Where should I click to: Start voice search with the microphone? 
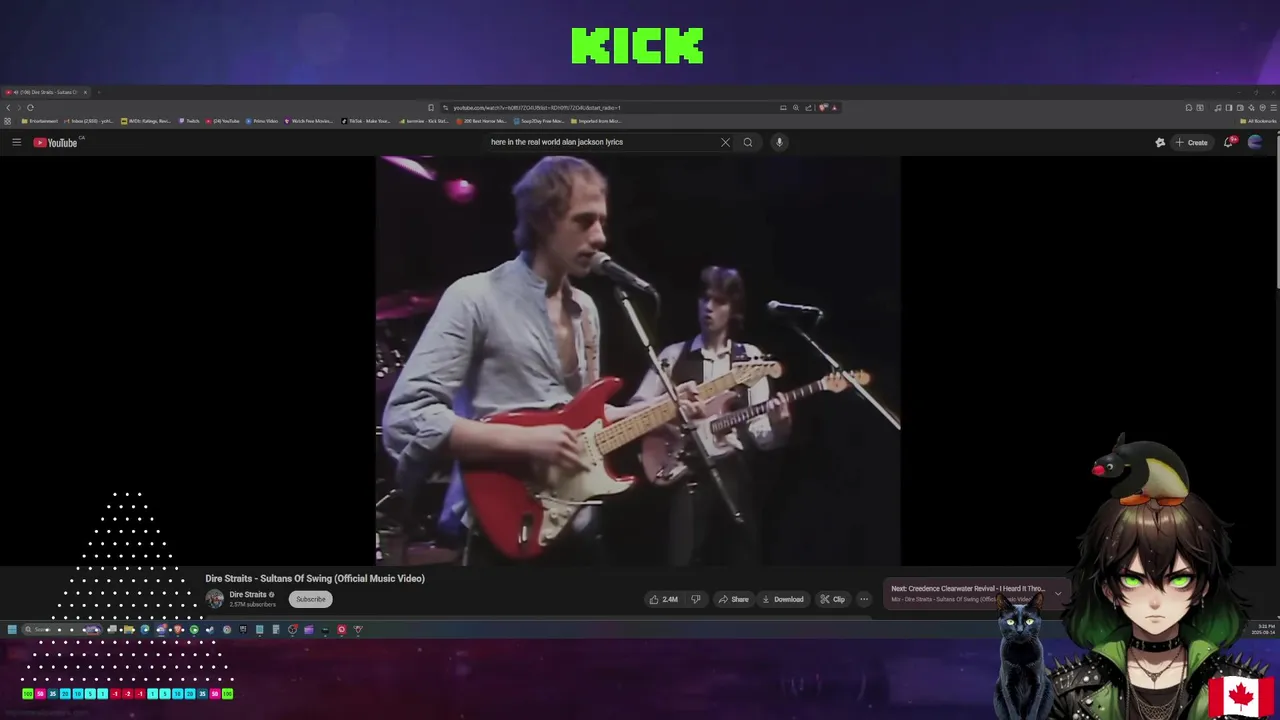(x=779, y=142)
